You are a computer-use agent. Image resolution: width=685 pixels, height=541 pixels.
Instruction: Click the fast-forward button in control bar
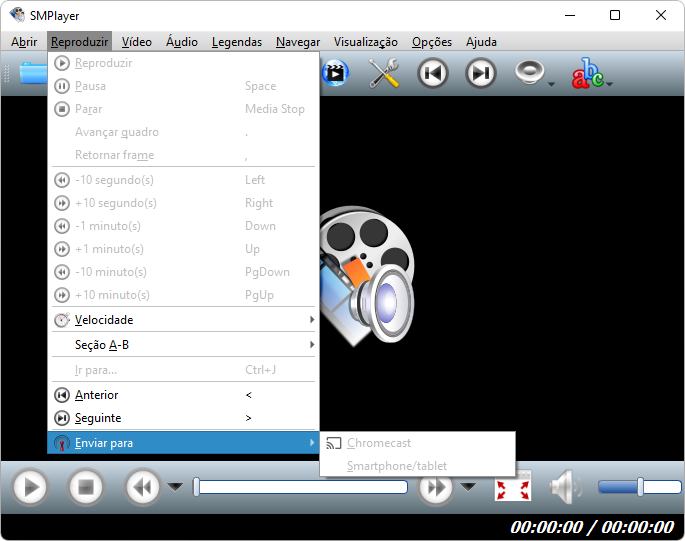436,487
